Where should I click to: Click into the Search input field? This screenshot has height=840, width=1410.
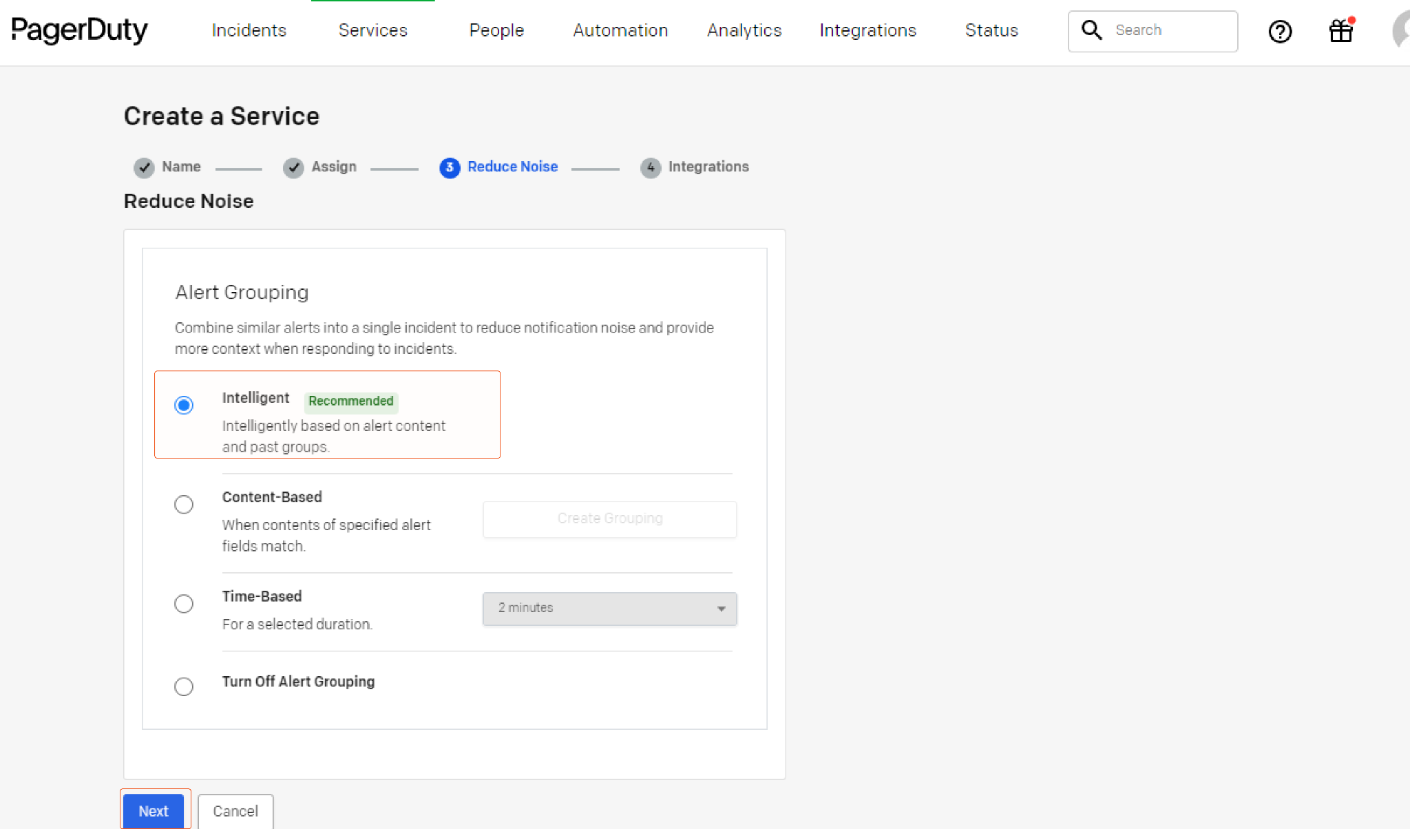pos(1170,30)
